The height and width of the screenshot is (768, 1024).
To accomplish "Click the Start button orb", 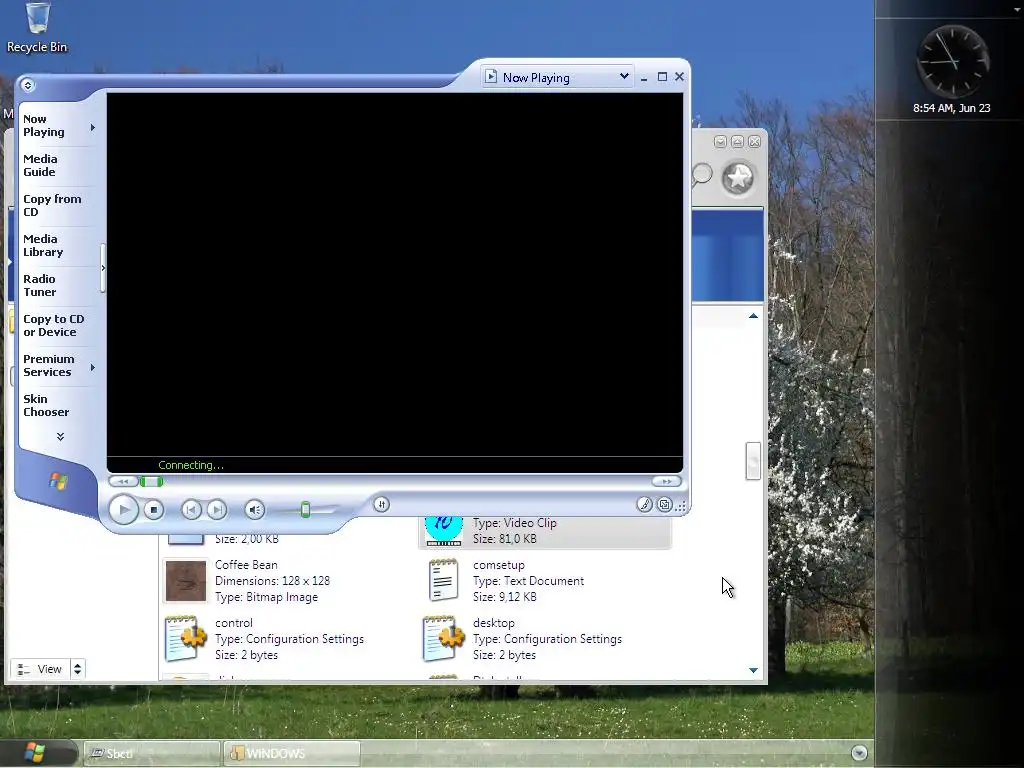I will (x=35, y=753).
